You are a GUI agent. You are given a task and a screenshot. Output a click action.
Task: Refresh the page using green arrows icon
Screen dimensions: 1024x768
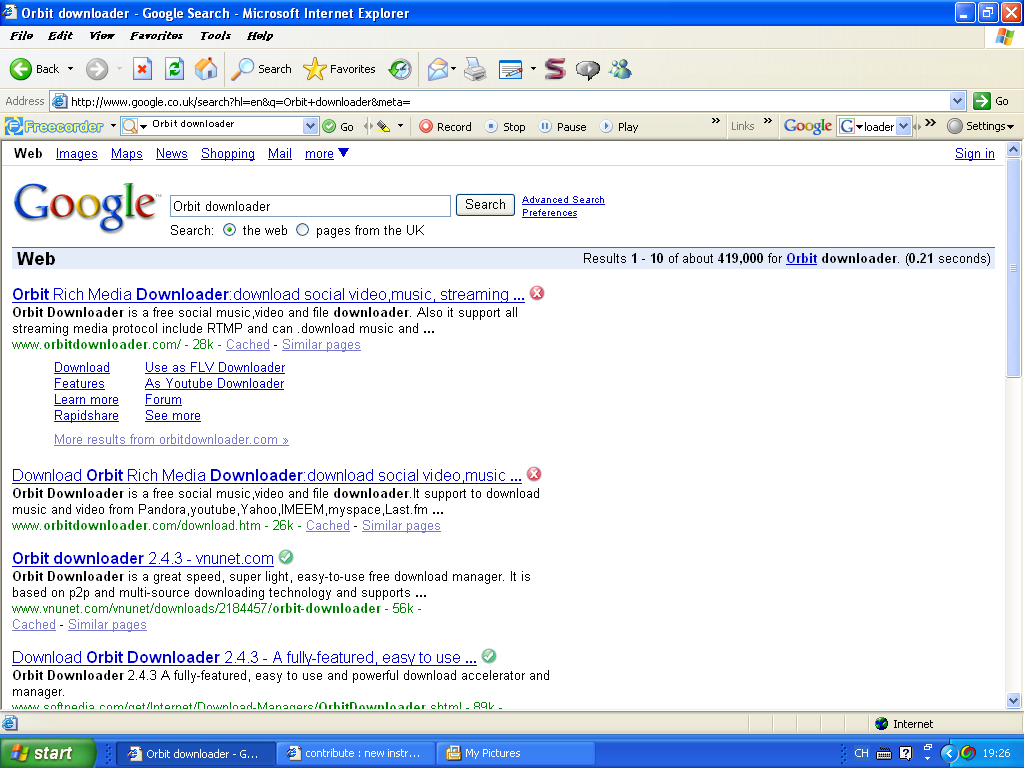click(x=174, y=69)
